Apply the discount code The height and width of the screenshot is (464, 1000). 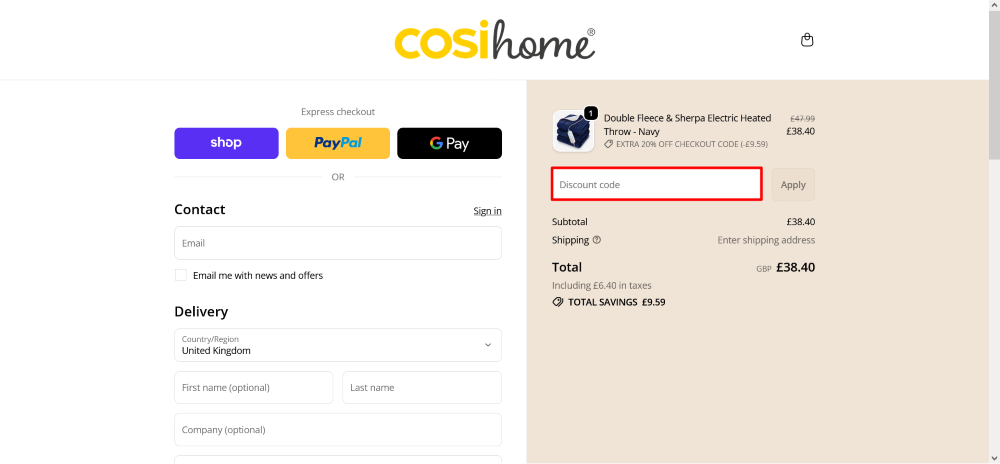click(793, 185)
